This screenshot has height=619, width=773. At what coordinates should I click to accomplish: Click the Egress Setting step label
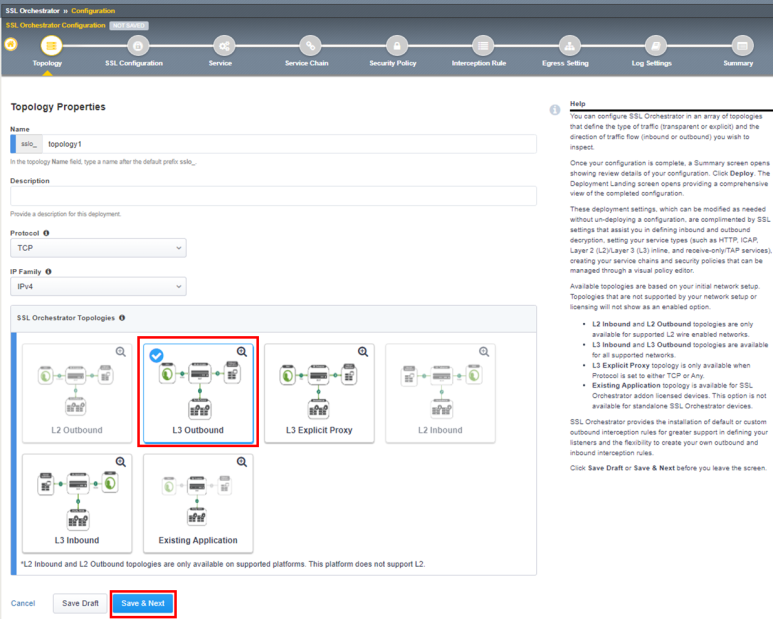(x=565, y=63)
